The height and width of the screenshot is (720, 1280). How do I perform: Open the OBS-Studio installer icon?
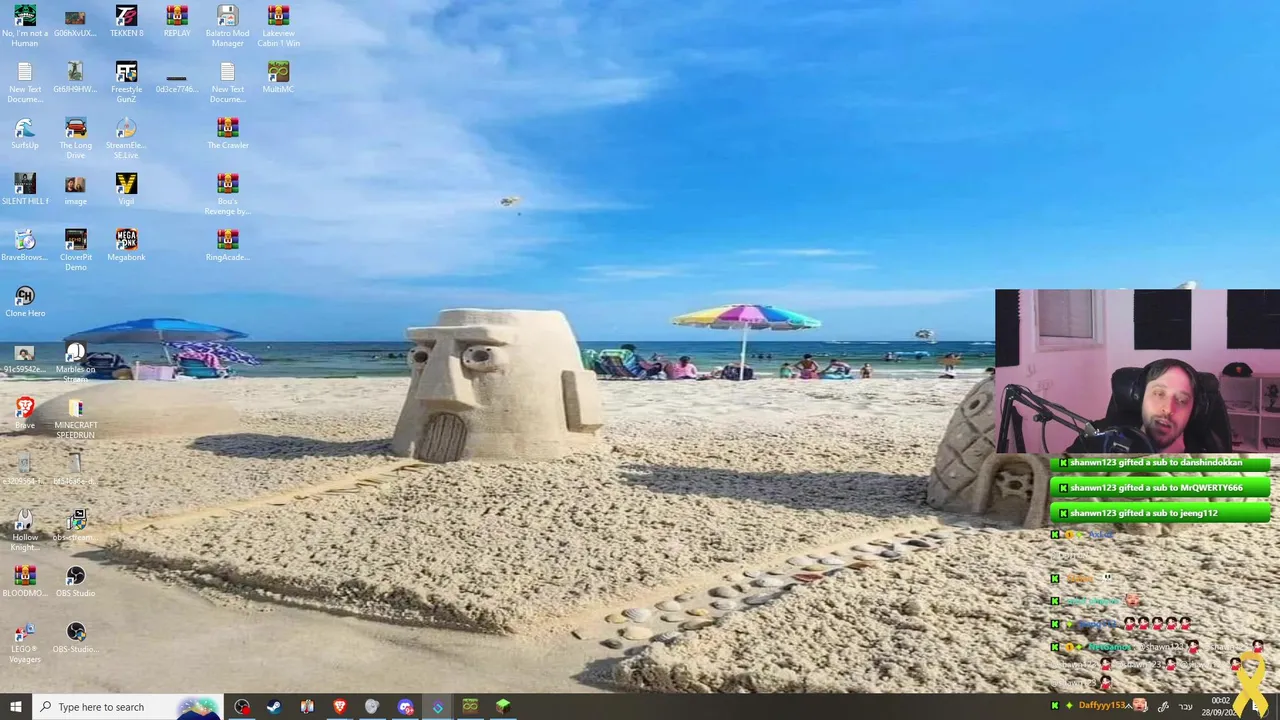coord(75,637)
